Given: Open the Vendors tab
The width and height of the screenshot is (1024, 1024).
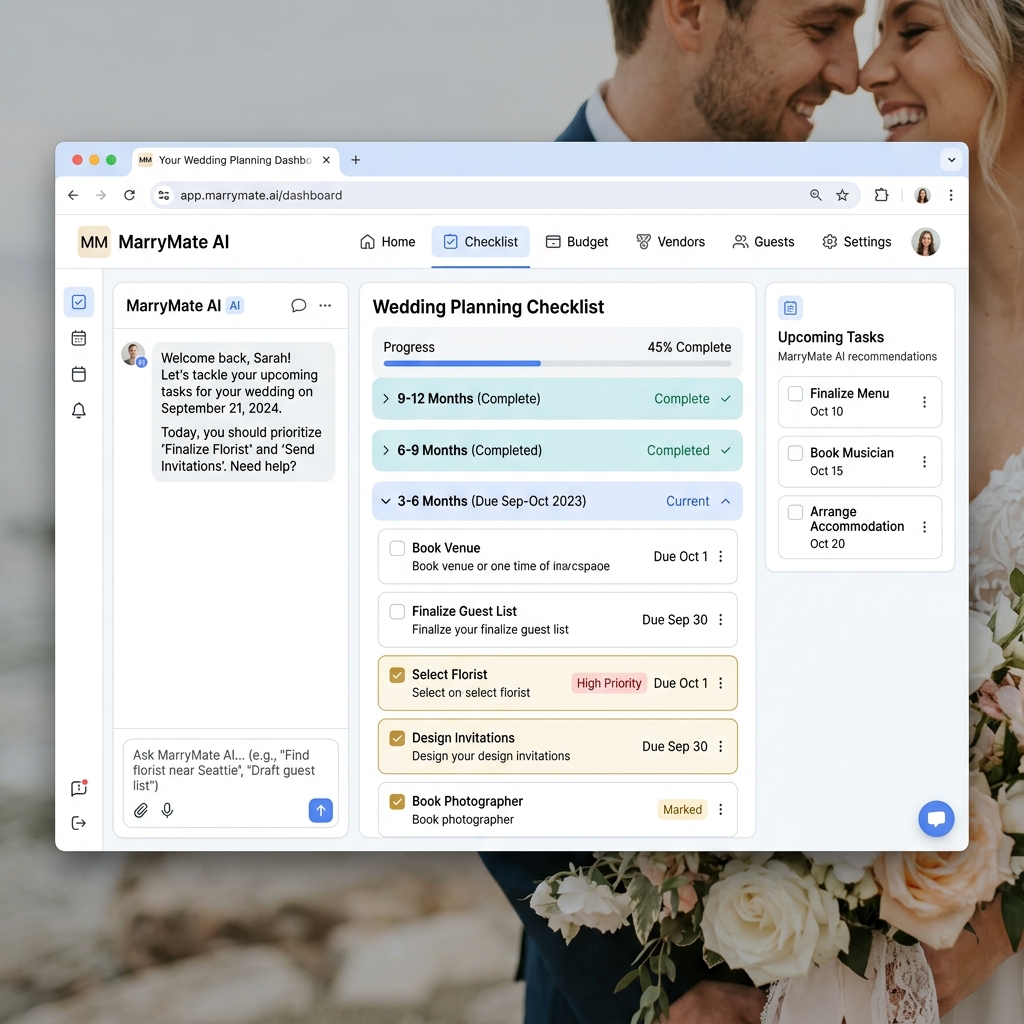Looking at the screenshot, I should [671, 241].
